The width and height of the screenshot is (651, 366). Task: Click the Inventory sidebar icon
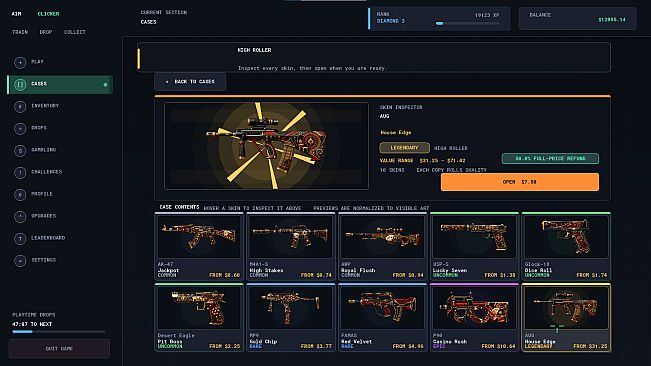pyautogui.click(x=20, y=106)
